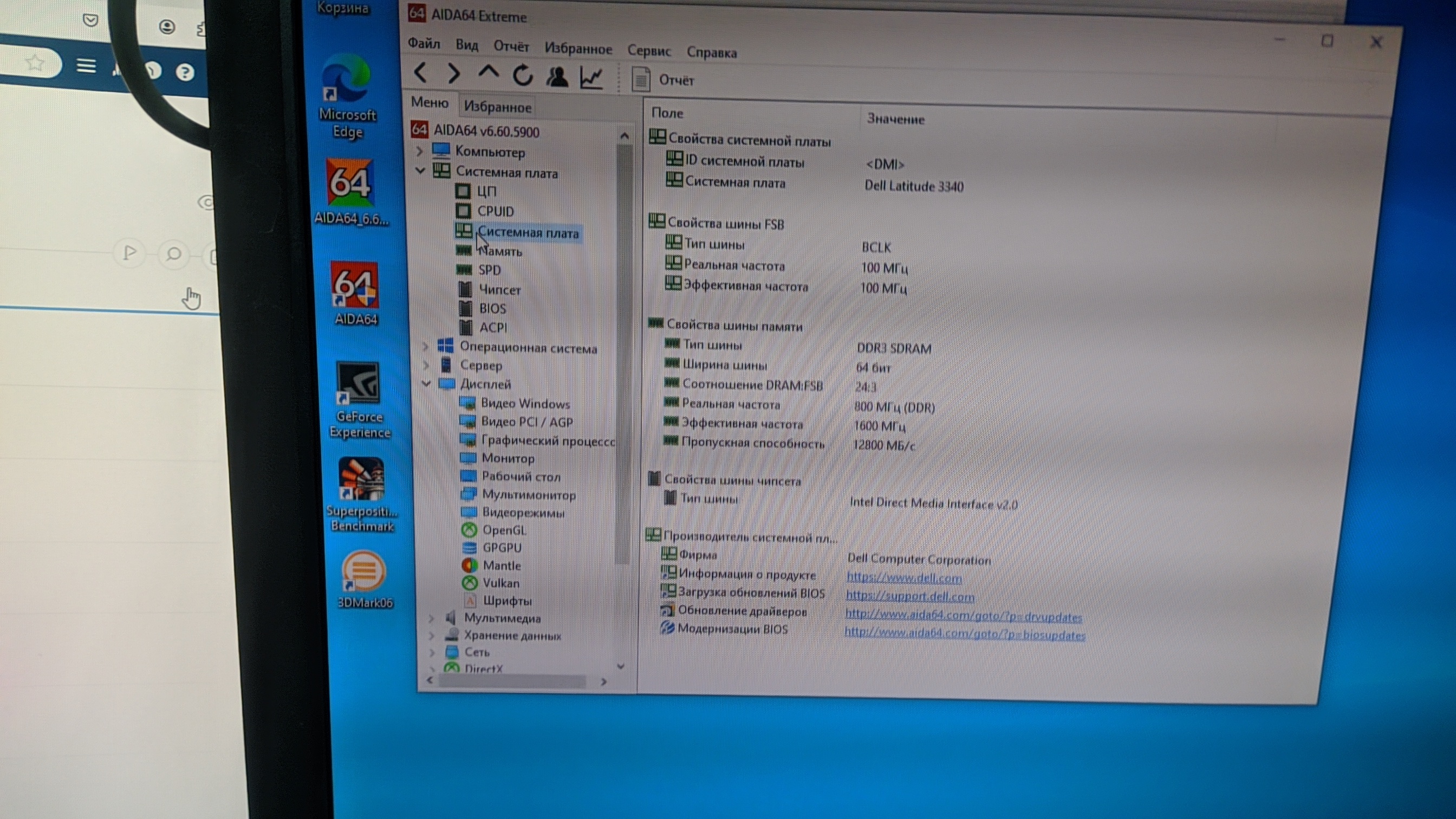1456x819 pixels.
Task: Select ЦП in the tree
Action: coord(476,191)
